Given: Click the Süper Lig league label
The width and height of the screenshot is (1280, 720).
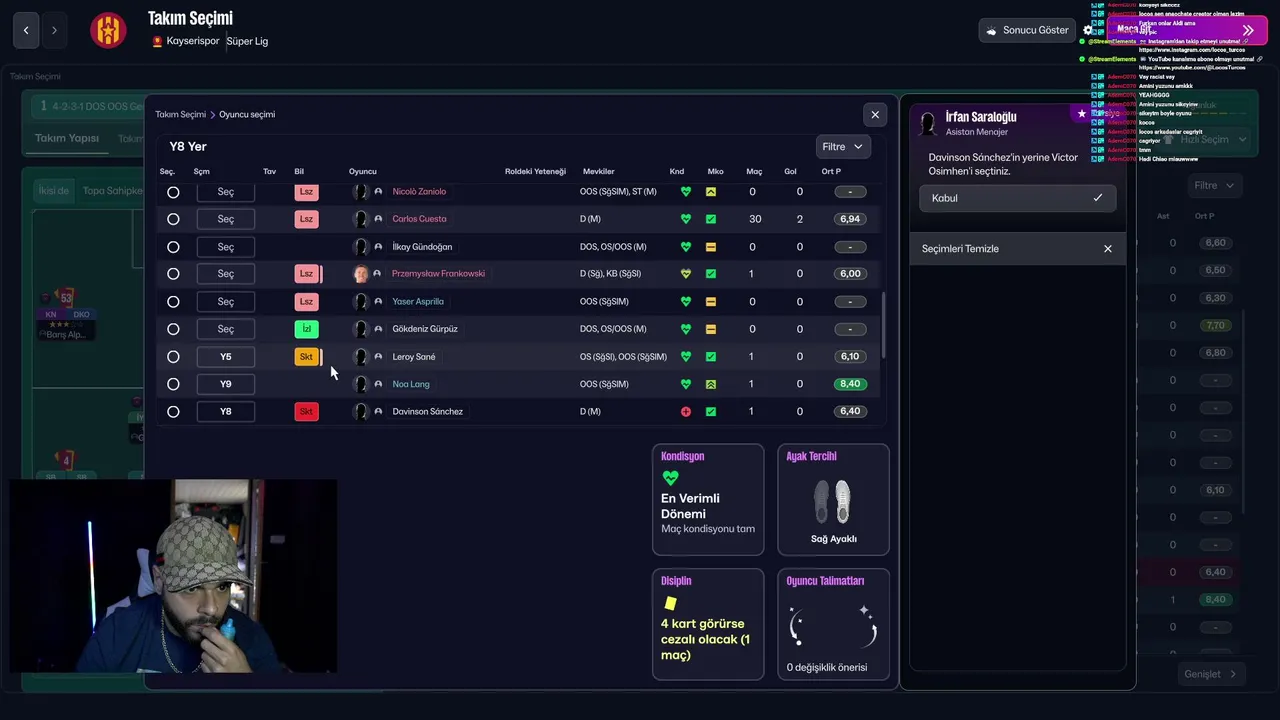Looking at the screenshot, I should tap(247, 42).
